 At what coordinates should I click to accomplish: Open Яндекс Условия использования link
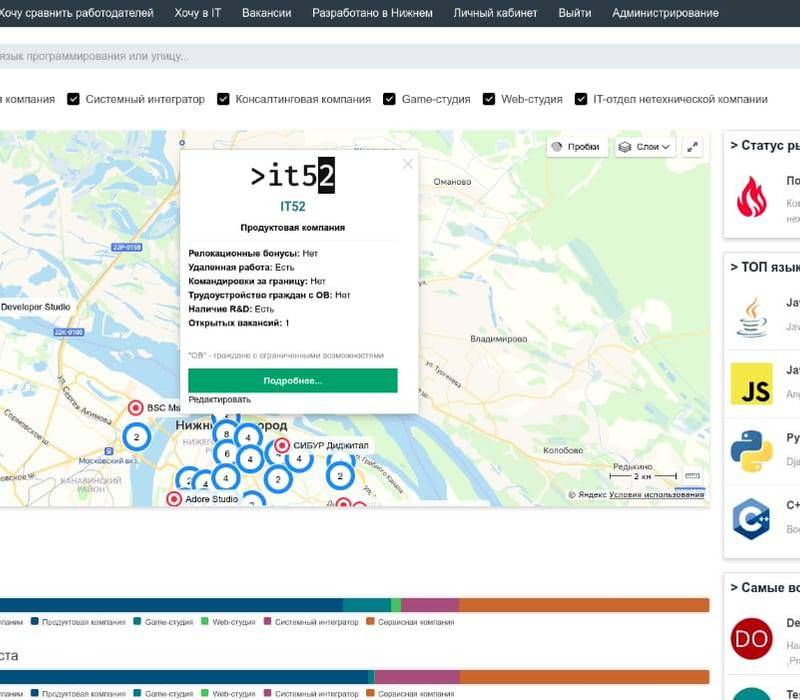coord(656,494)
